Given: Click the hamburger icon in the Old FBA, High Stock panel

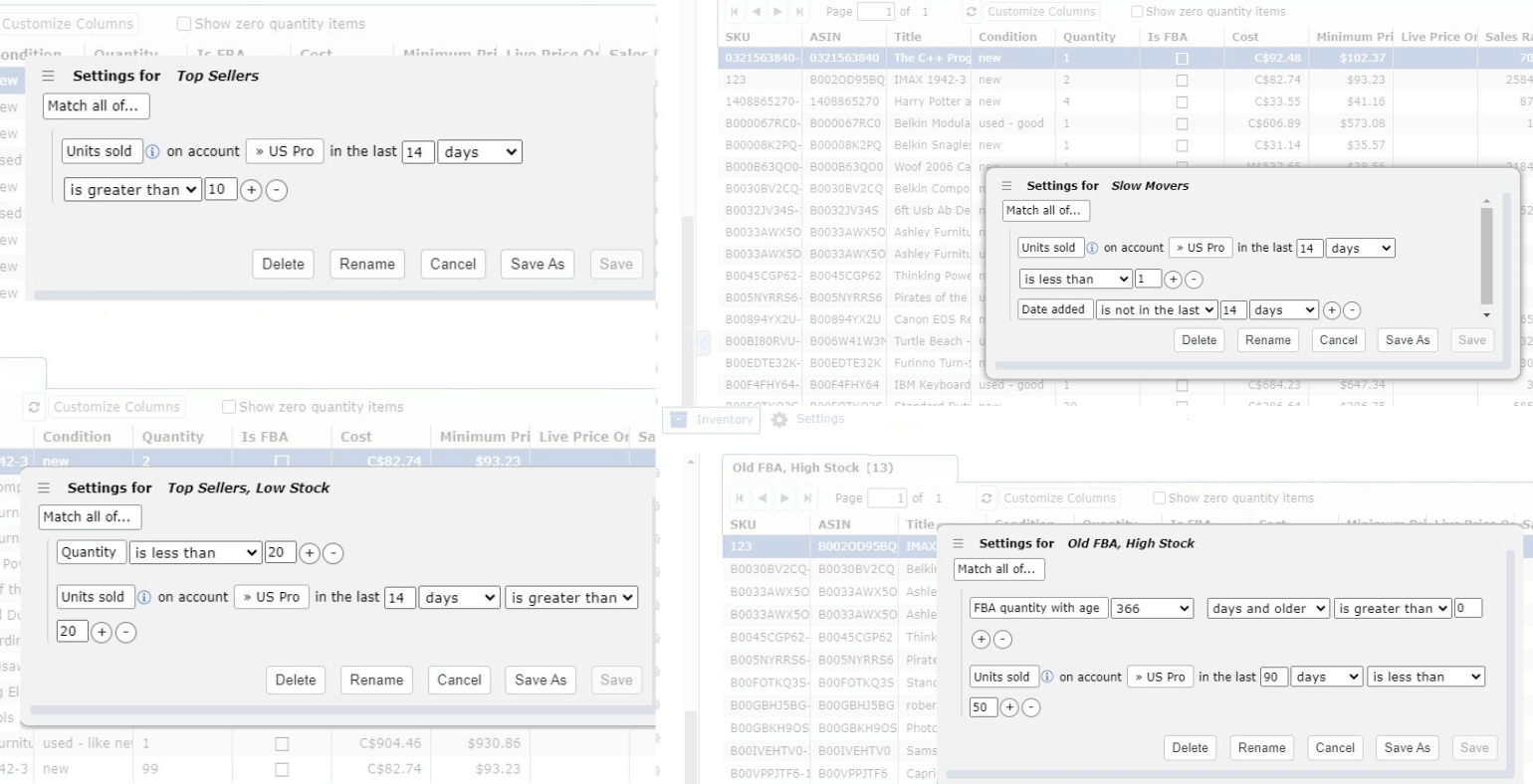Looking at the screenshot, I should click(x=958, y=543).
